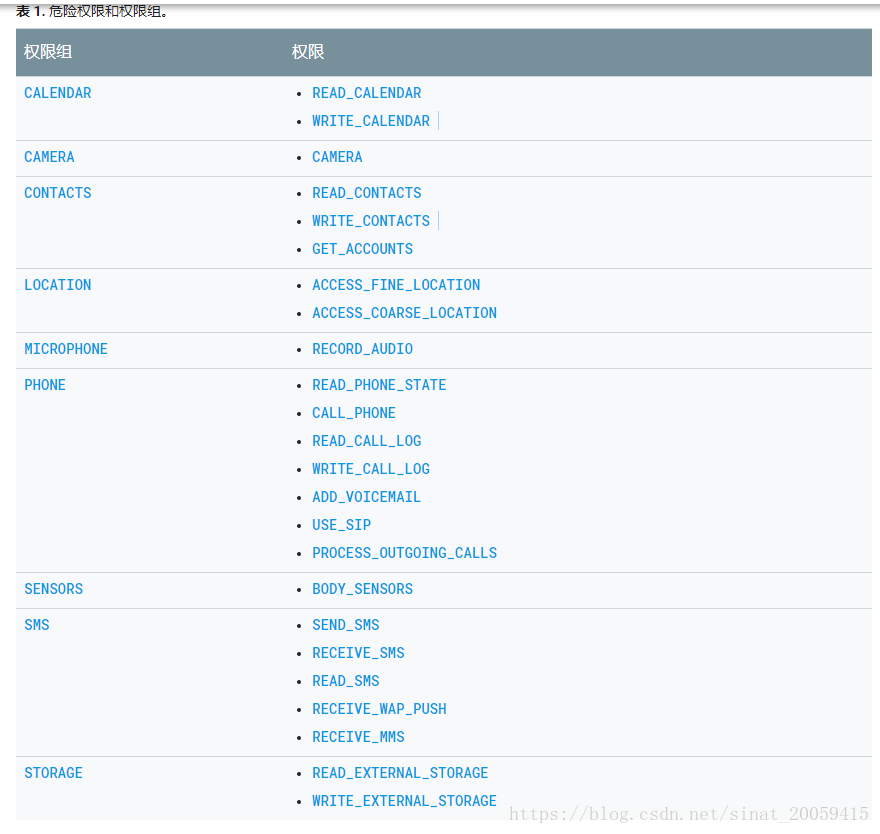Click the READ_PHONE_STATE link
Viewport: 880px width, 834px height.
tap(379, 385)
